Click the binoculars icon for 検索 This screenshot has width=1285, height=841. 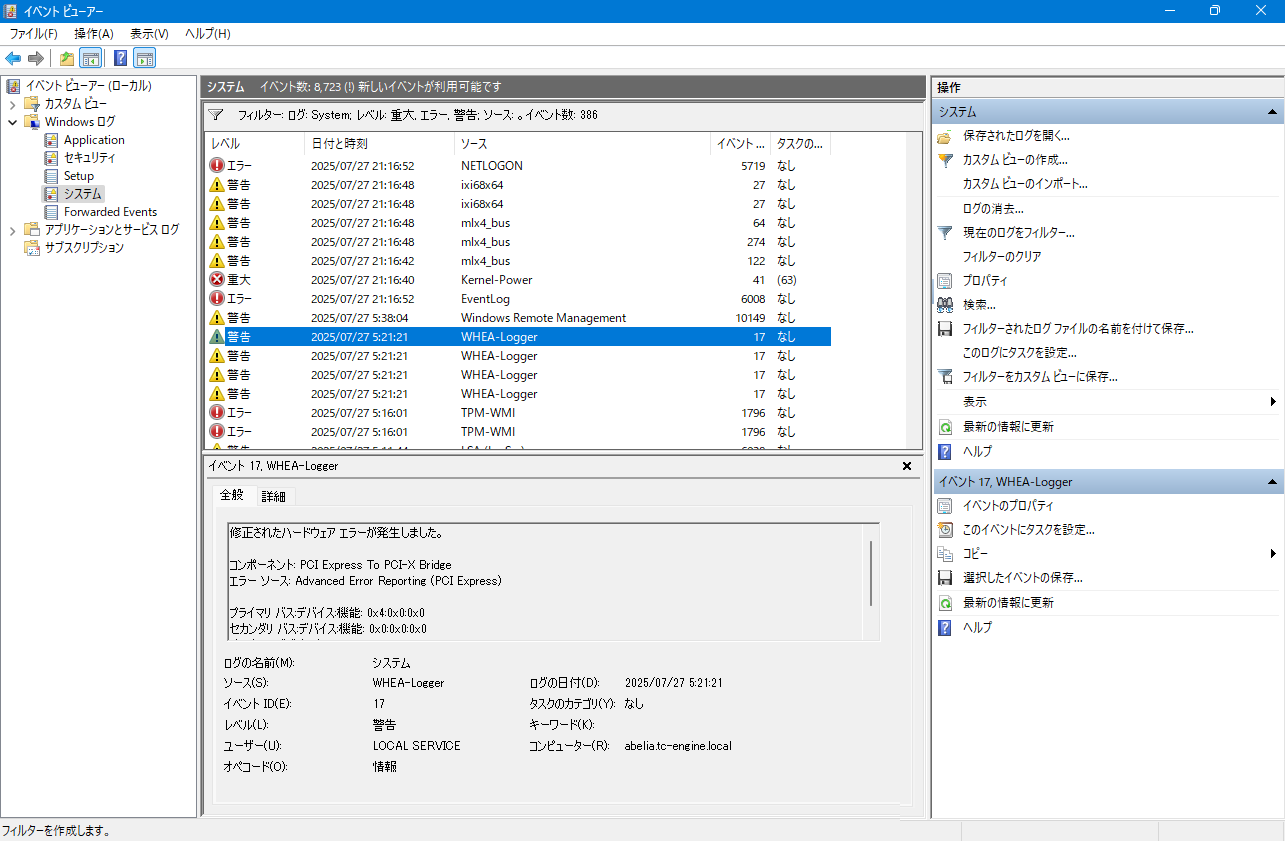tap(945, 305)
